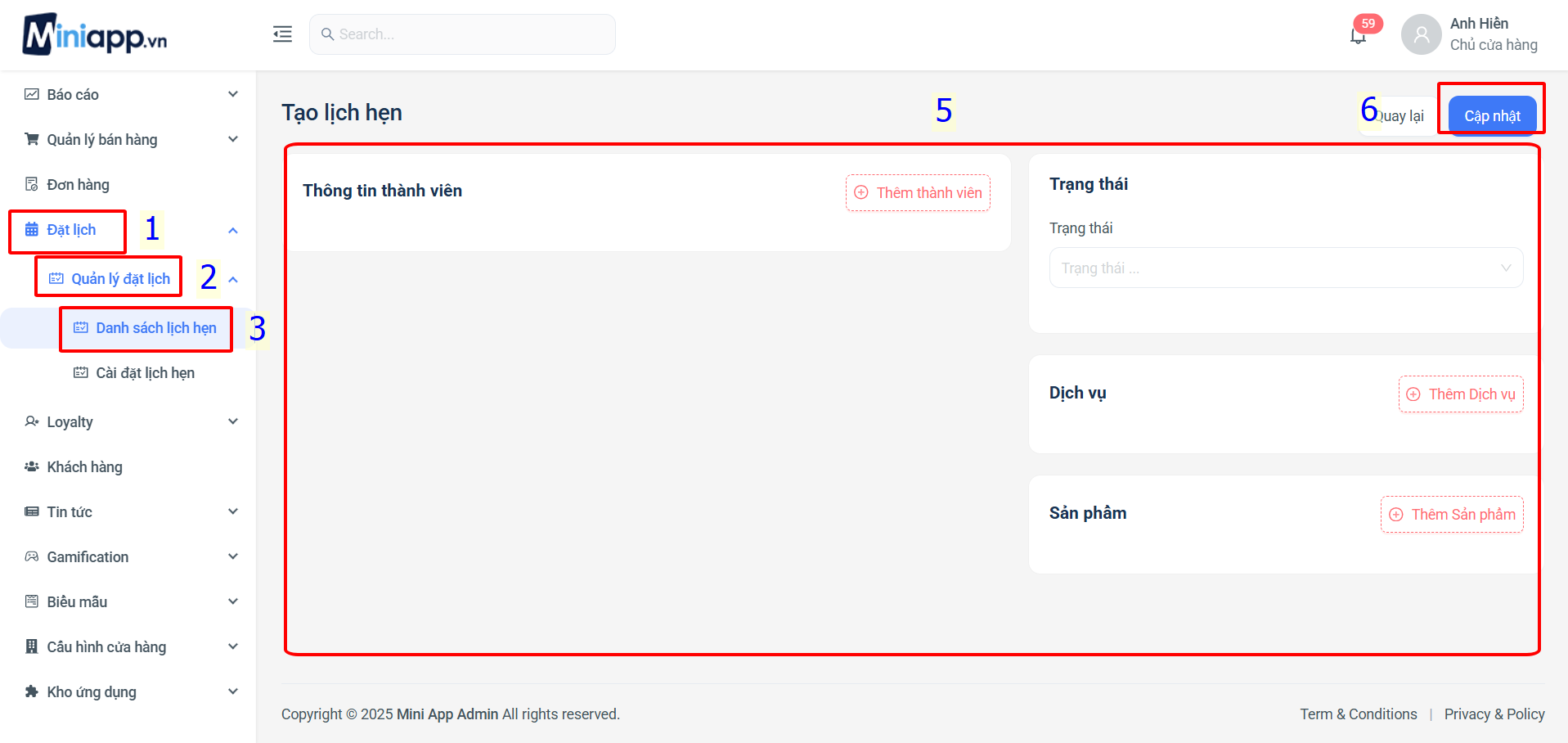This screenshot has height=743, width=1568.
Task: Select the Đơn hàng menu item
Action: pos(78,185)
